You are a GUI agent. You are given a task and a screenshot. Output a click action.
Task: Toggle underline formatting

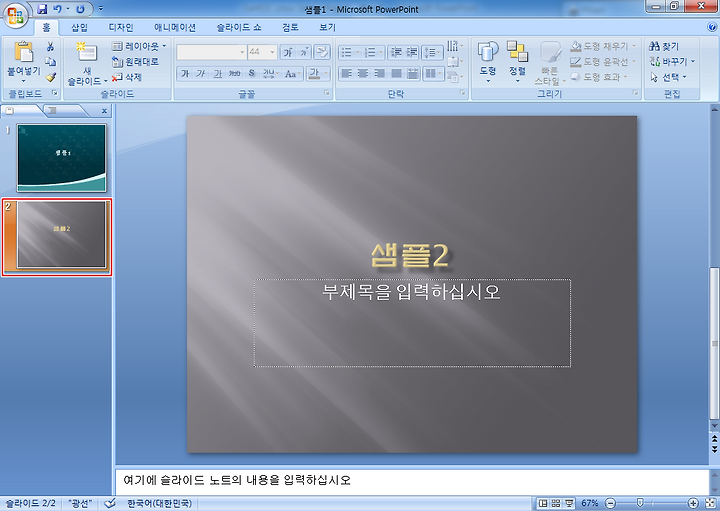click(x=218, y=73)
